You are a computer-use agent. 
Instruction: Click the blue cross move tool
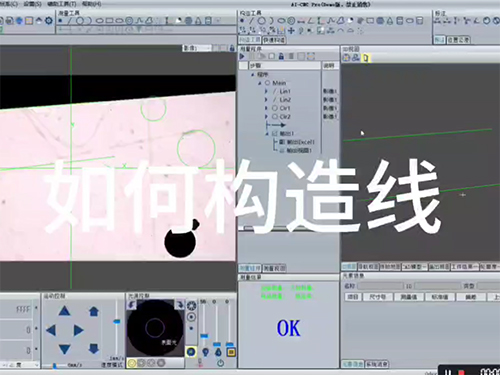[291, 31]
